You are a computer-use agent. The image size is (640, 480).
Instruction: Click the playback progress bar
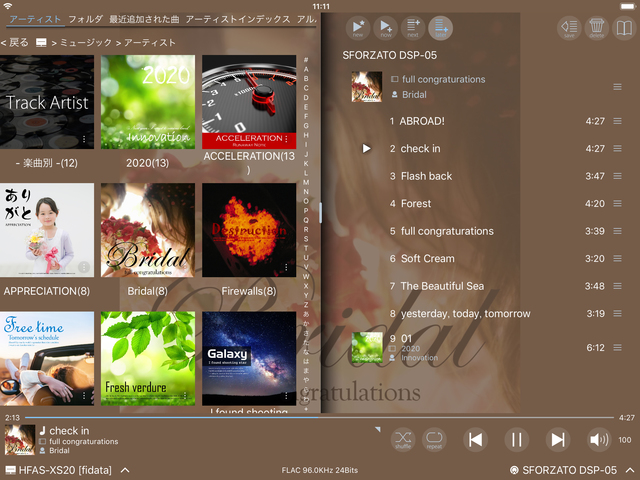[320, 417]
